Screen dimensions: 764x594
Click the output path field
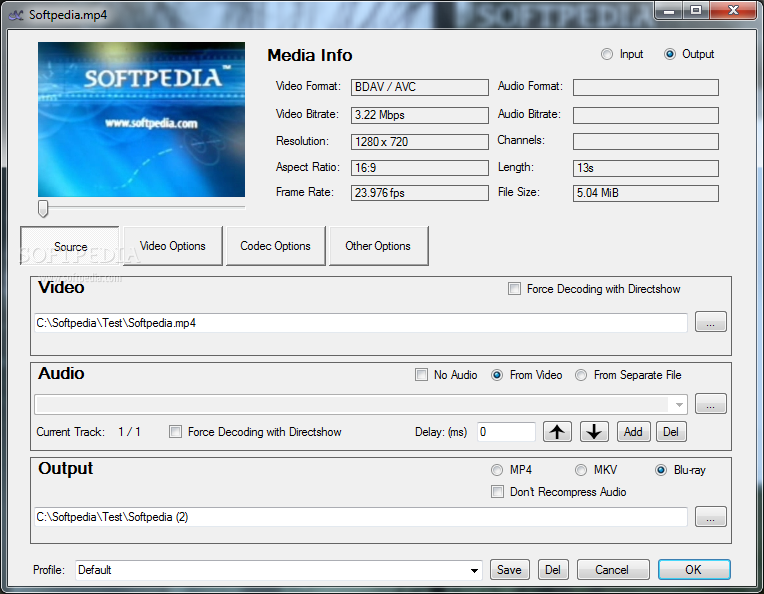[361, 517]
